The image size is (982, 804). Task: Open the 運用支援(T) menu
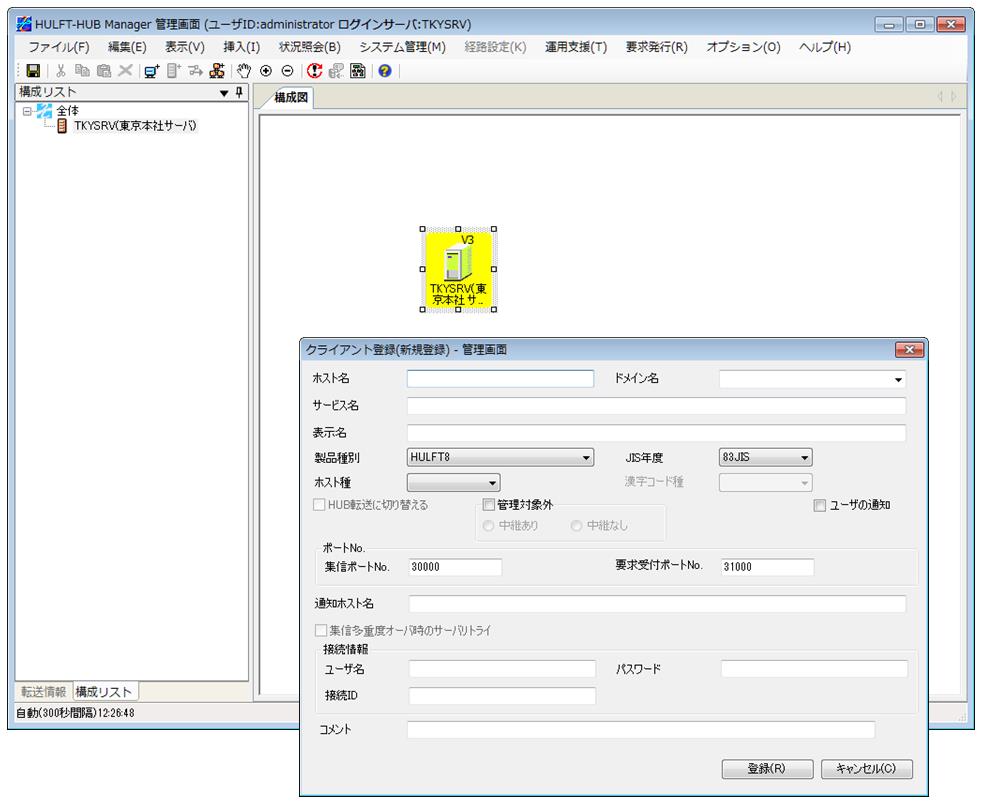576,47
